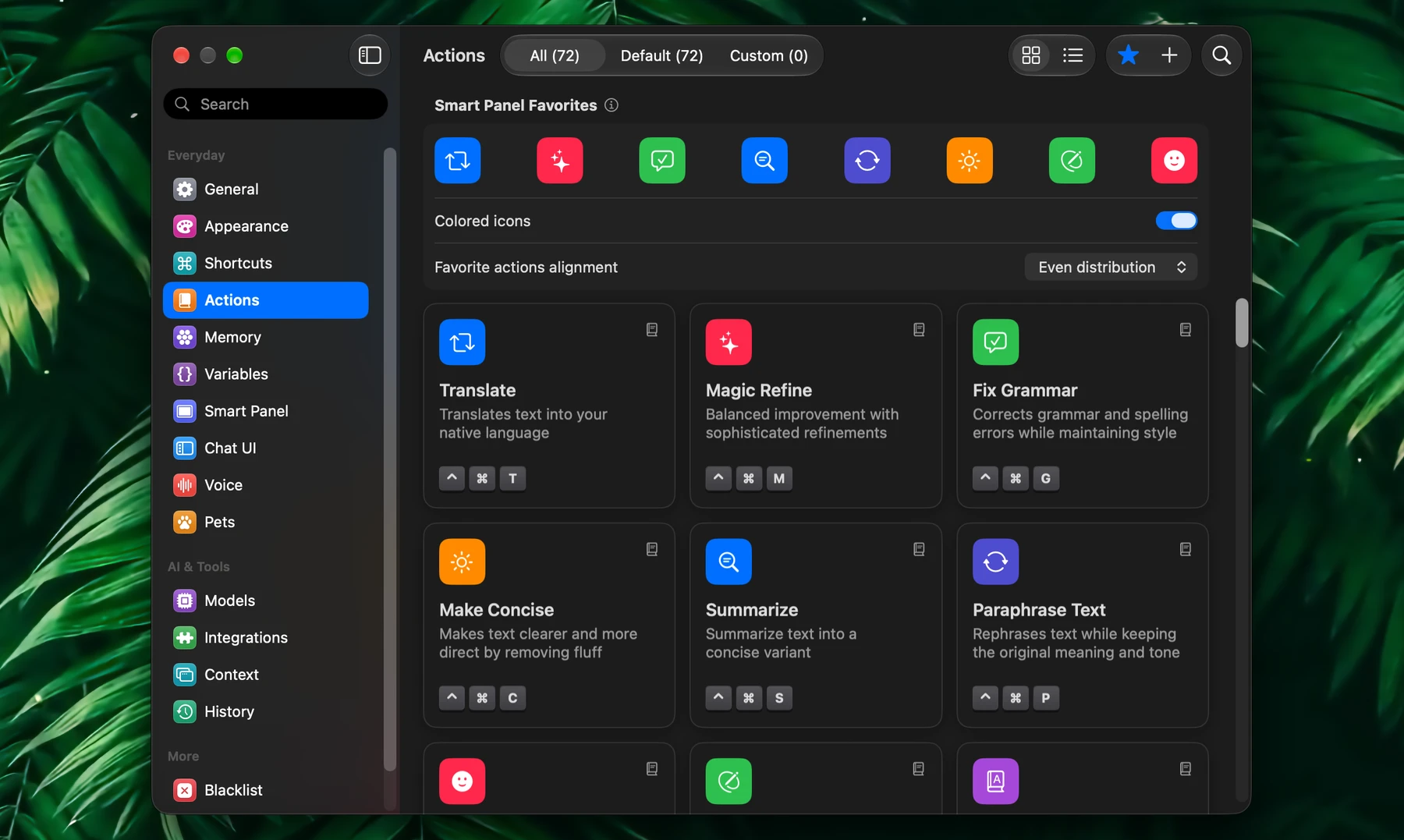The width and height of the screenshot is (1404, 840).
Task: Click the purple book action card icon
Action: pos(995,781)
